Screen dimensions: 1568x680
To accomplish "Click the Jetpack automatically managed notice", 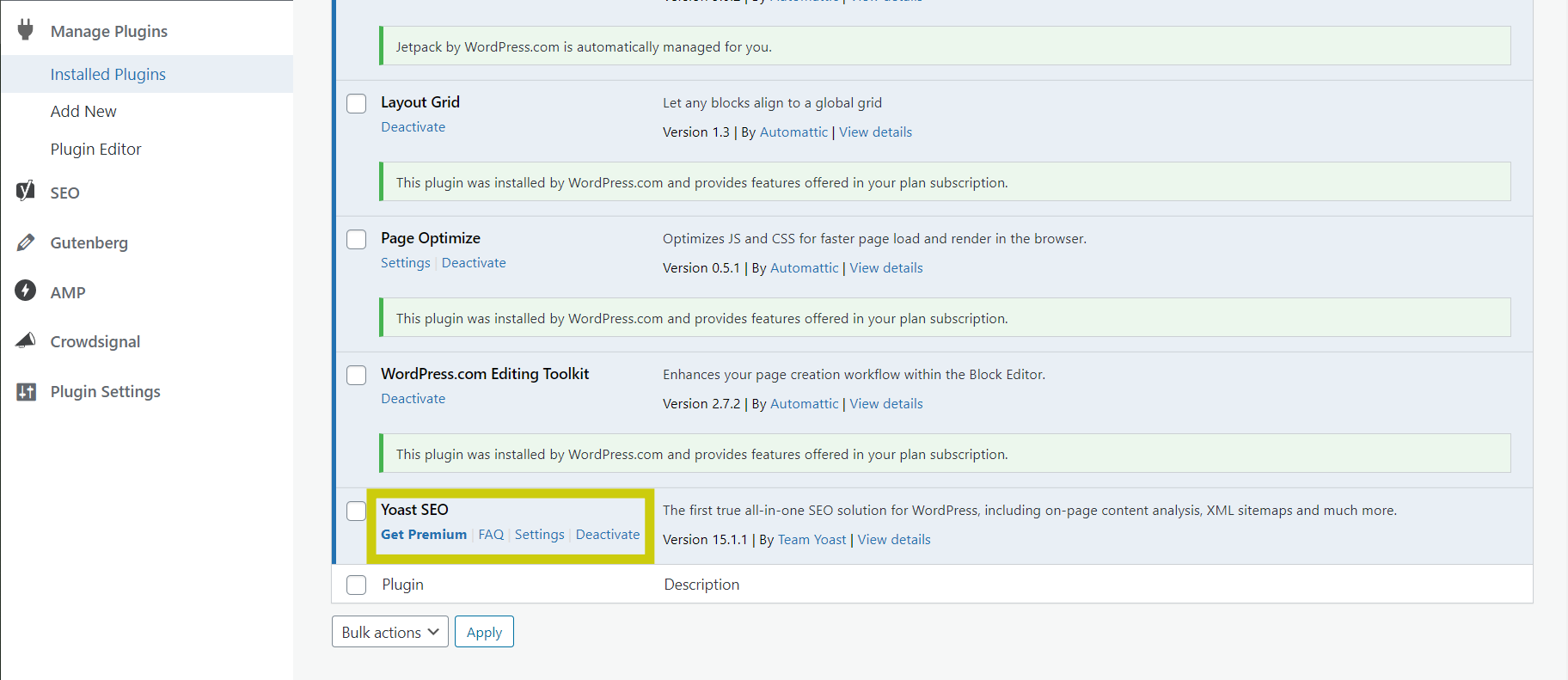I will click(945, 46).
